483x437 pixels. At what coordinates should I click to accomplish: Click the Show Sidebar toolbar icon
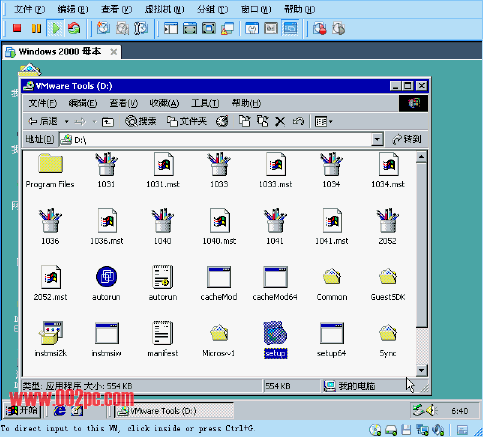(171, 28)
